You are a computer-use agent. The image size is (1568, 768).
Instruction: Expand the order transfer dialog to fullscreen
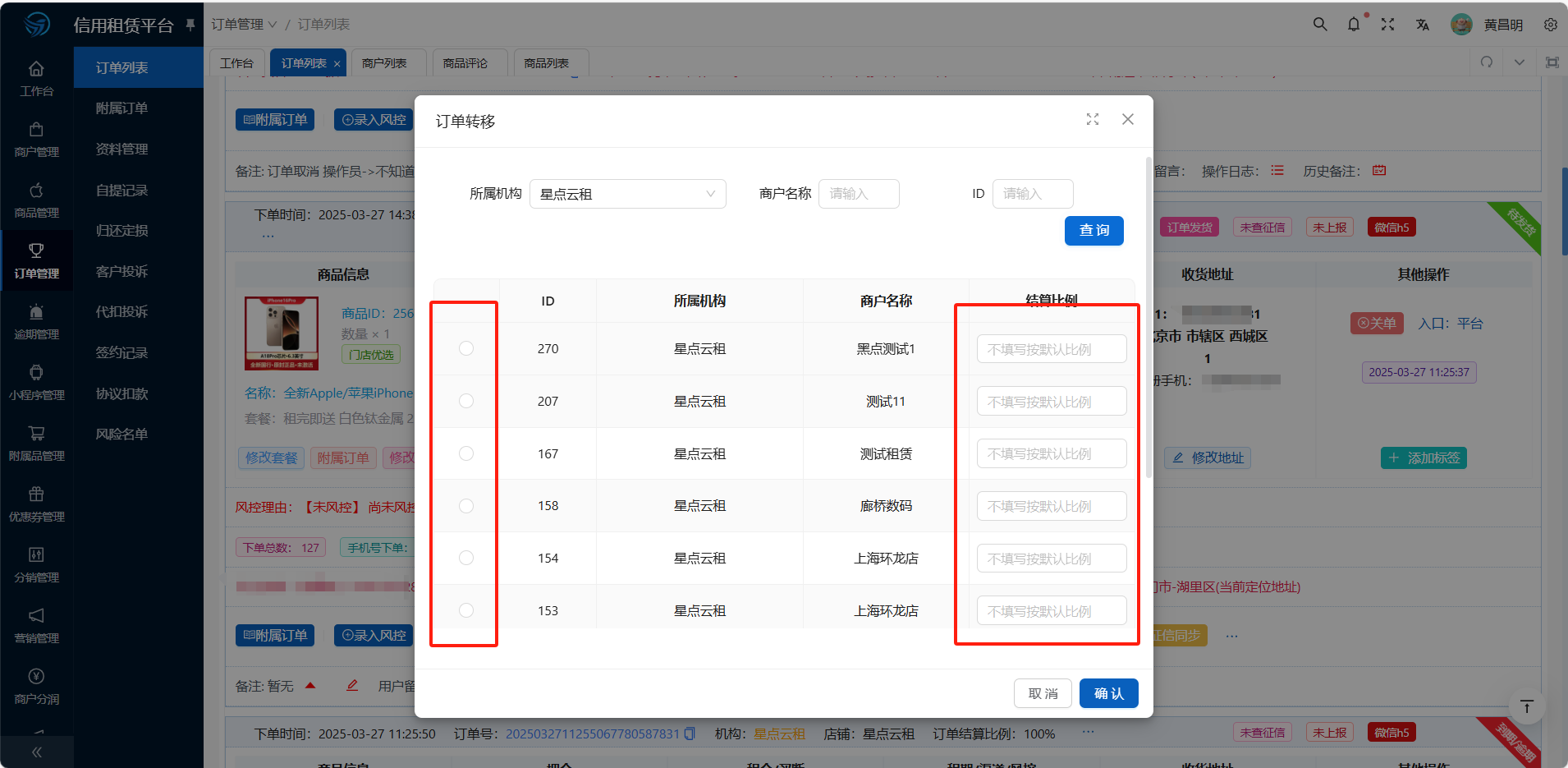1092,120
